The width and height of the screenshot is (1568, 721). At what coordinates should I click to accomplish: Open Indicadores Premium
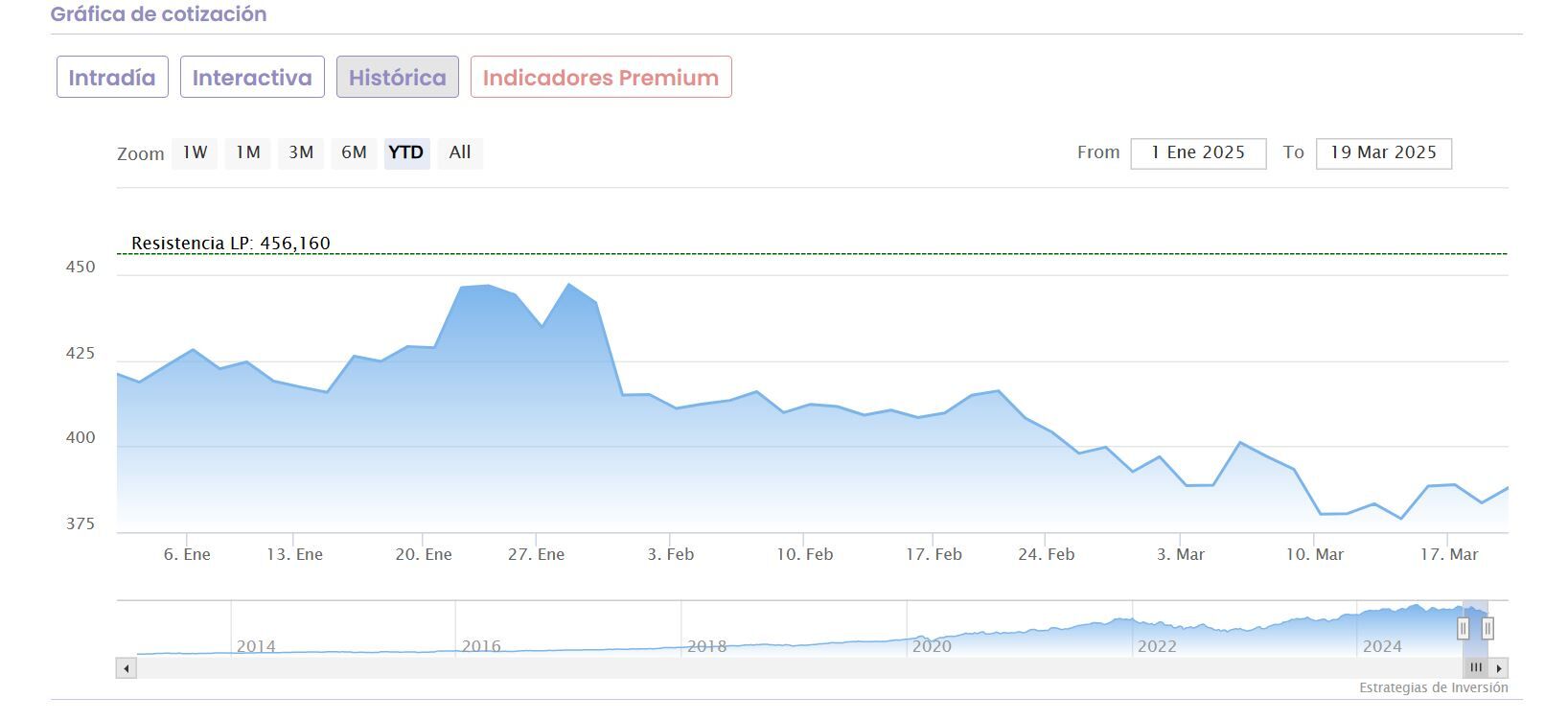pyautogui.click(x=601, y=77)
